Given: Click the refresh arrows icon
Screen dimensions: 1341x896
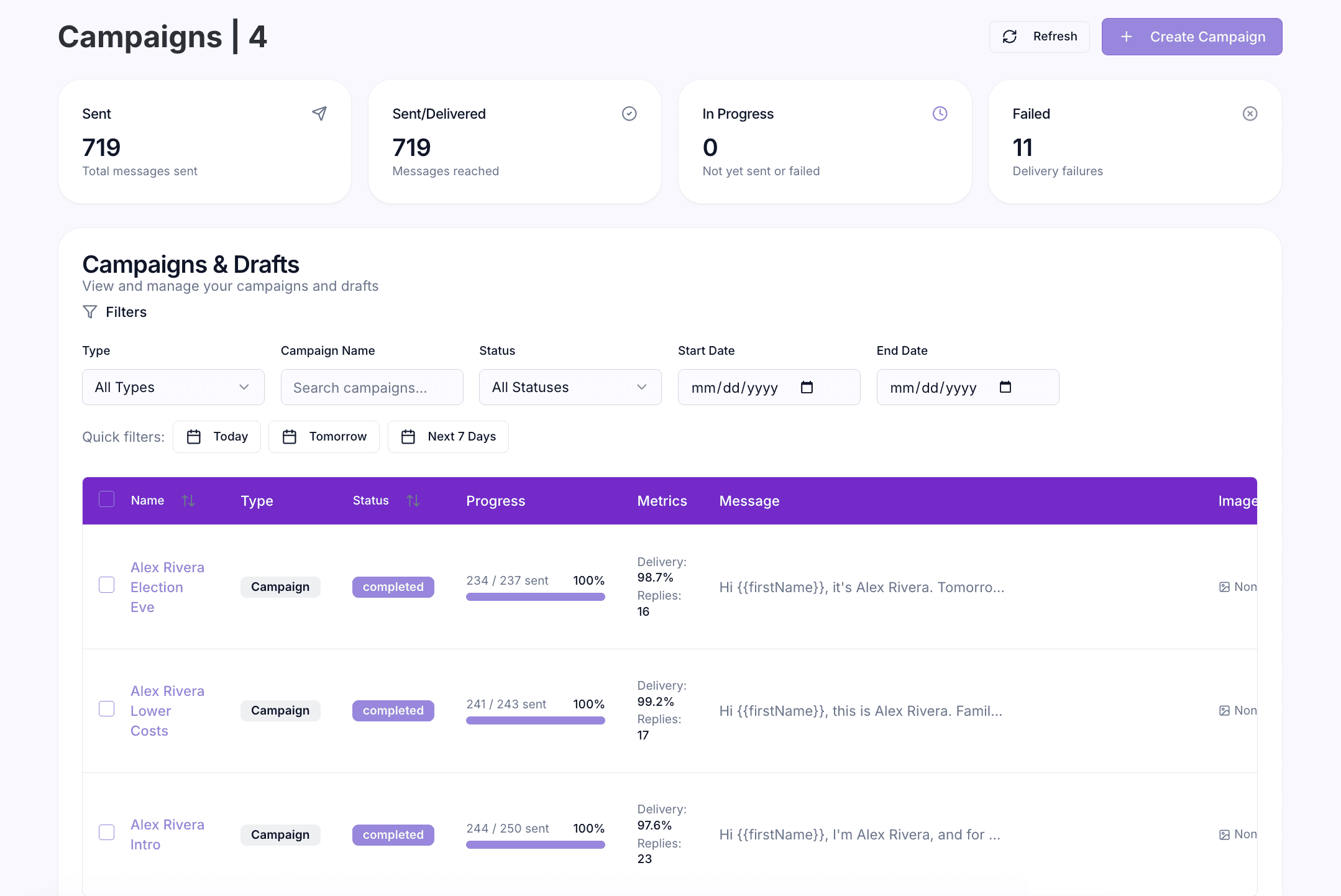Looking at the screenshot, I should 1010,37.
